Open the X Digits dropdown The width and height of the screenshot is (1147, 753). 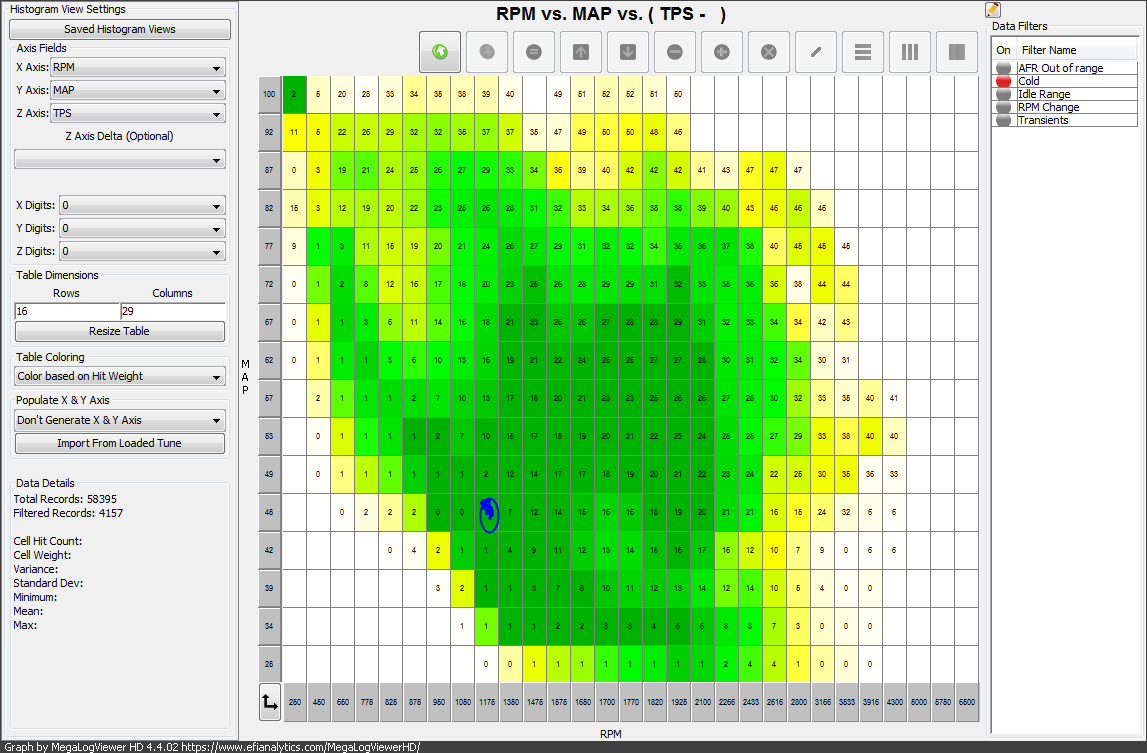tap(142, 206)
